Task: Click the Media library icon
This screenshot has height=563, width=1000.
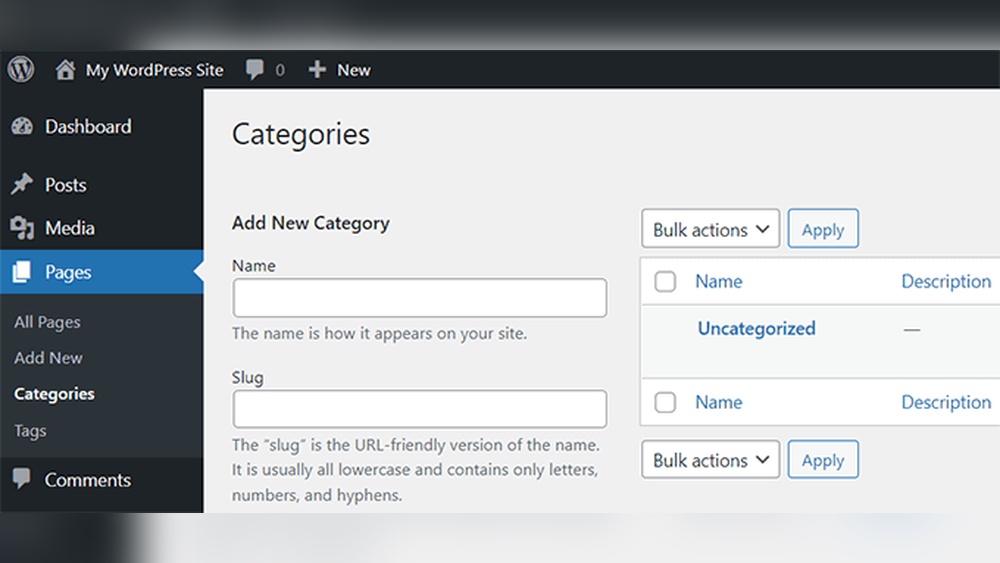Action: pos(22,228)
